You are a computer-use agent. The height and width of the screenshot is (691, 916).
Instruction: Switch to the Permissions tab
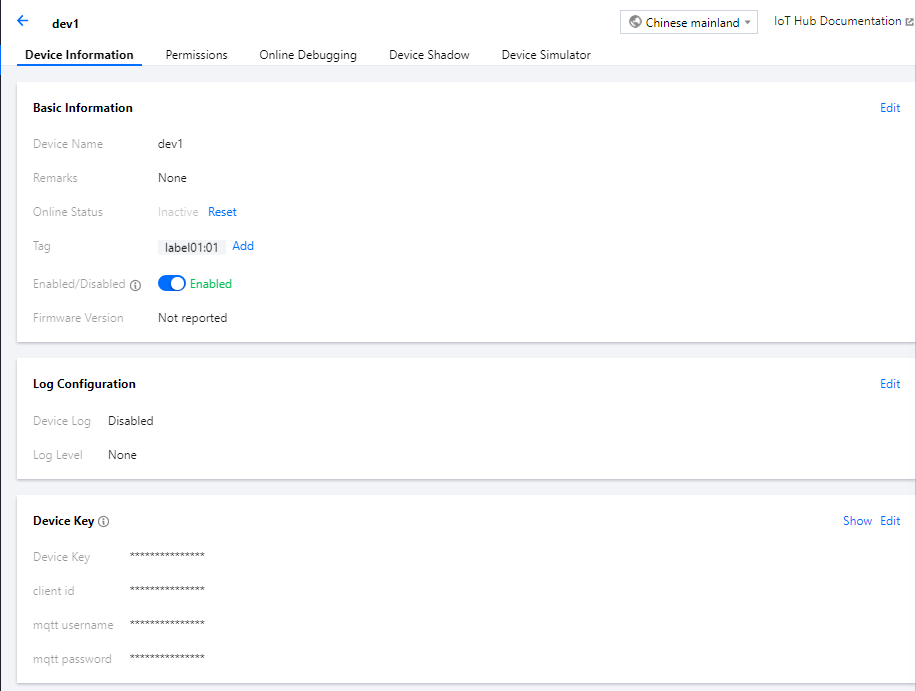(x=196, y=55)
